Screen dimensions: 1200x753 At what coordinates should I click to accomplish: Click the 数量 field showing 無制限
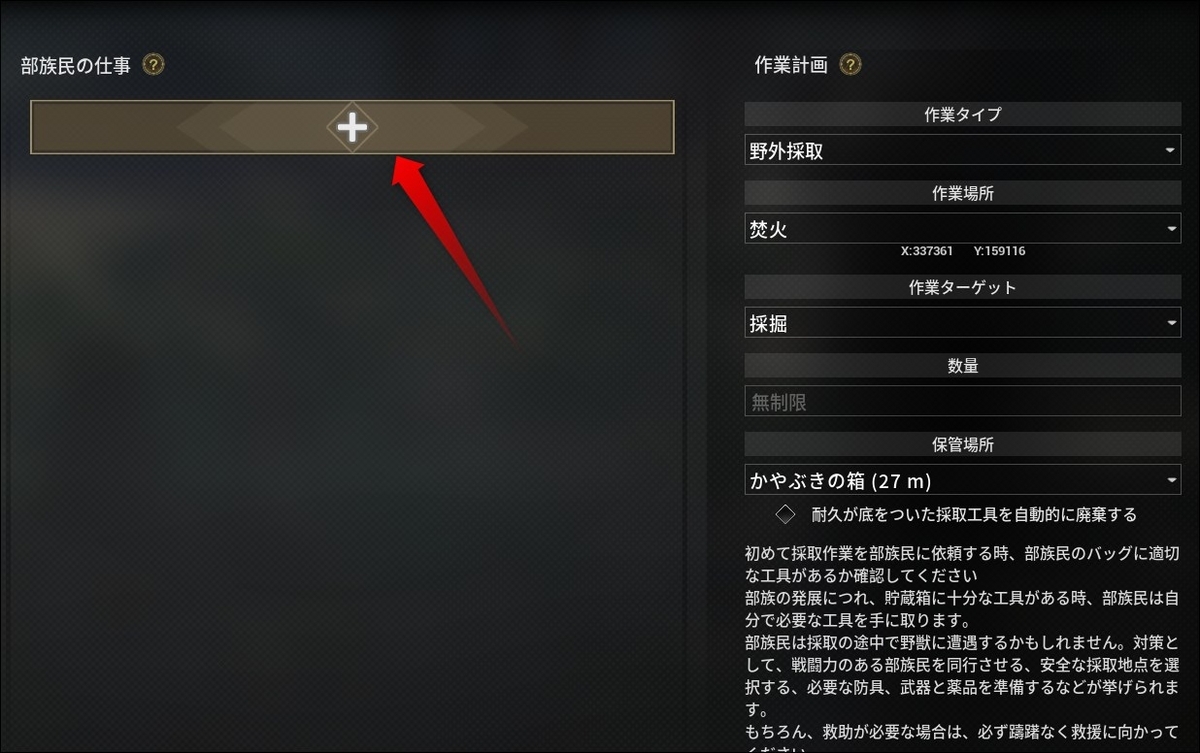(963, 401)
